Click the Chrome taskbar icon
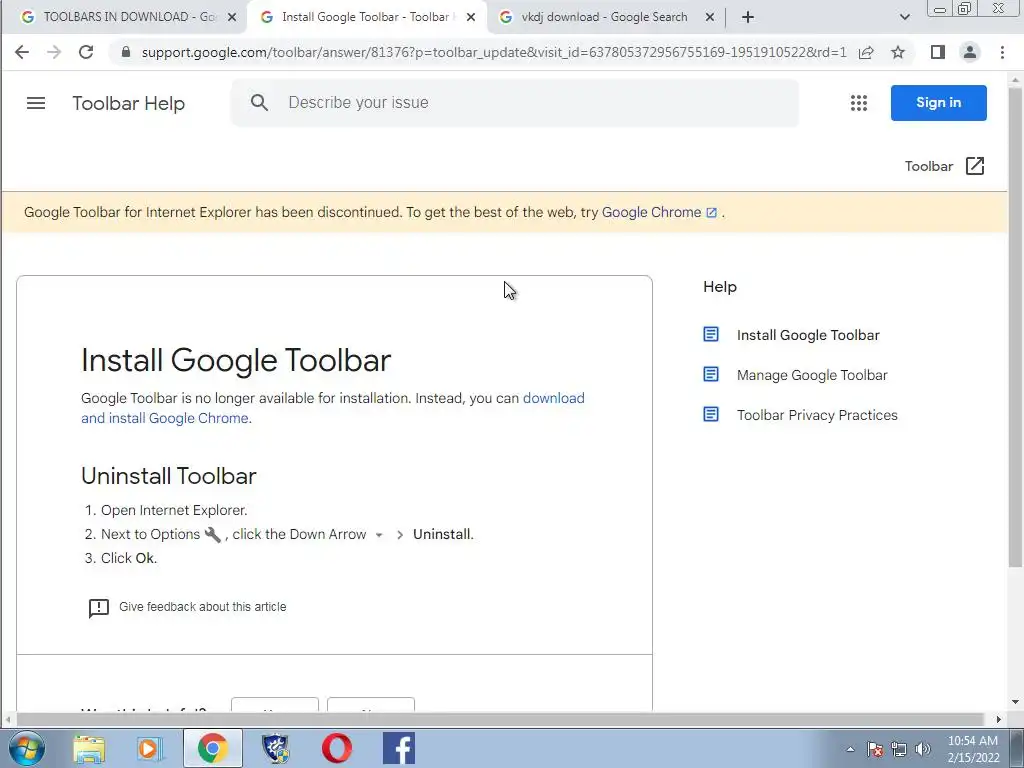Screen dimensions: 1024x768 coord(212,748)
